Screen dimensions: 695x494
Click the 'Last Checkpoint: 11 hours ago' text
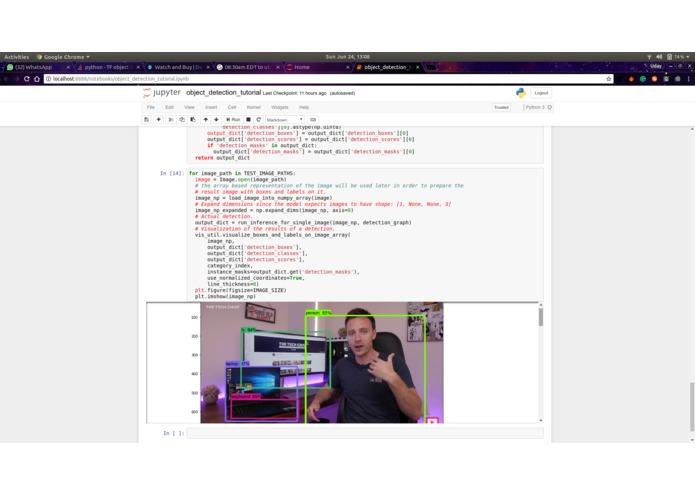click(x=295, y=93)
